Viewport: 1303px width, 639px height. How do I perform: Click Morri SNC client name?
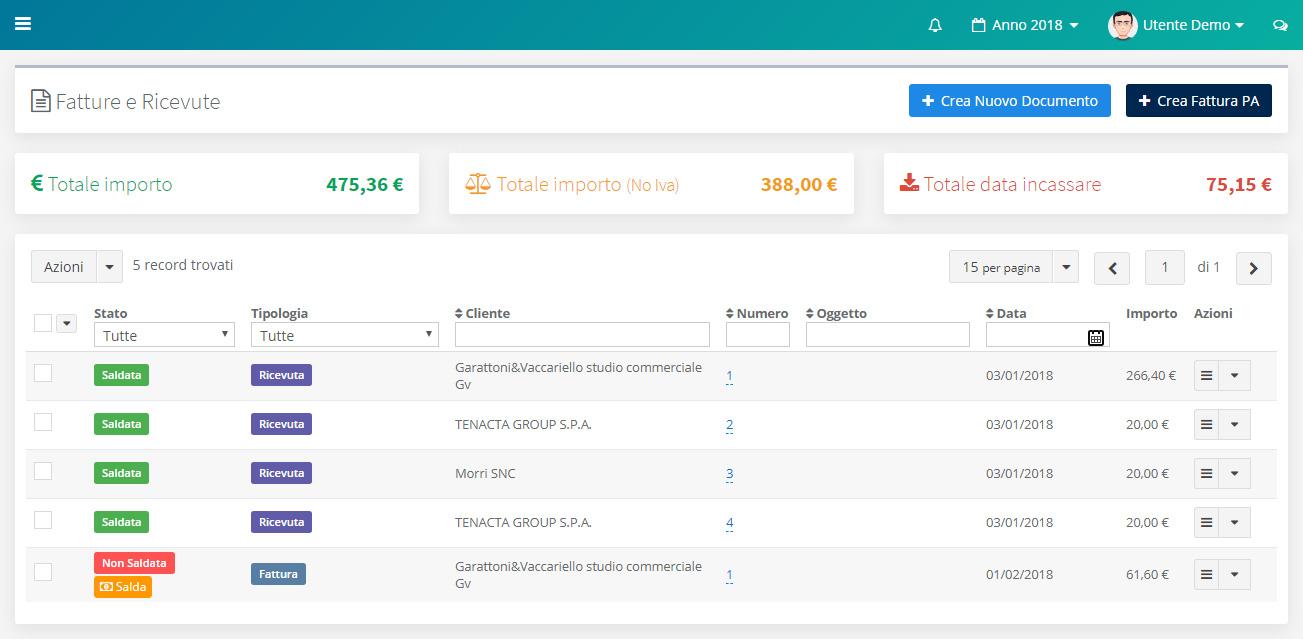point(485,473)
